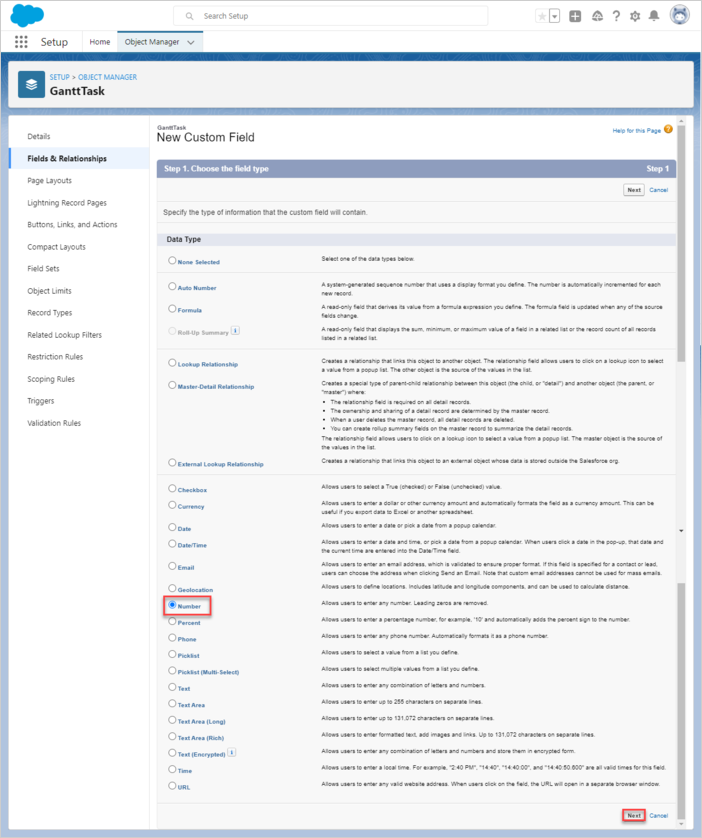Open the Setup gear icon
Image resolution: width=702 pixels, height=838 pixels.
[634, 16]
